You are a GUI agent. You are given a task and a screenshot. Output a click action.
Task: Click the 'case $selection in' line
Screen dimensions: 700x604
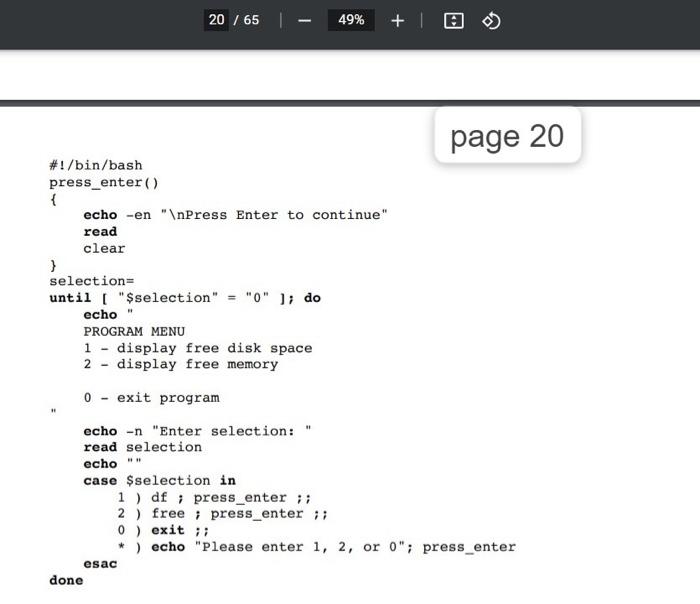click(x=159, y=480)
